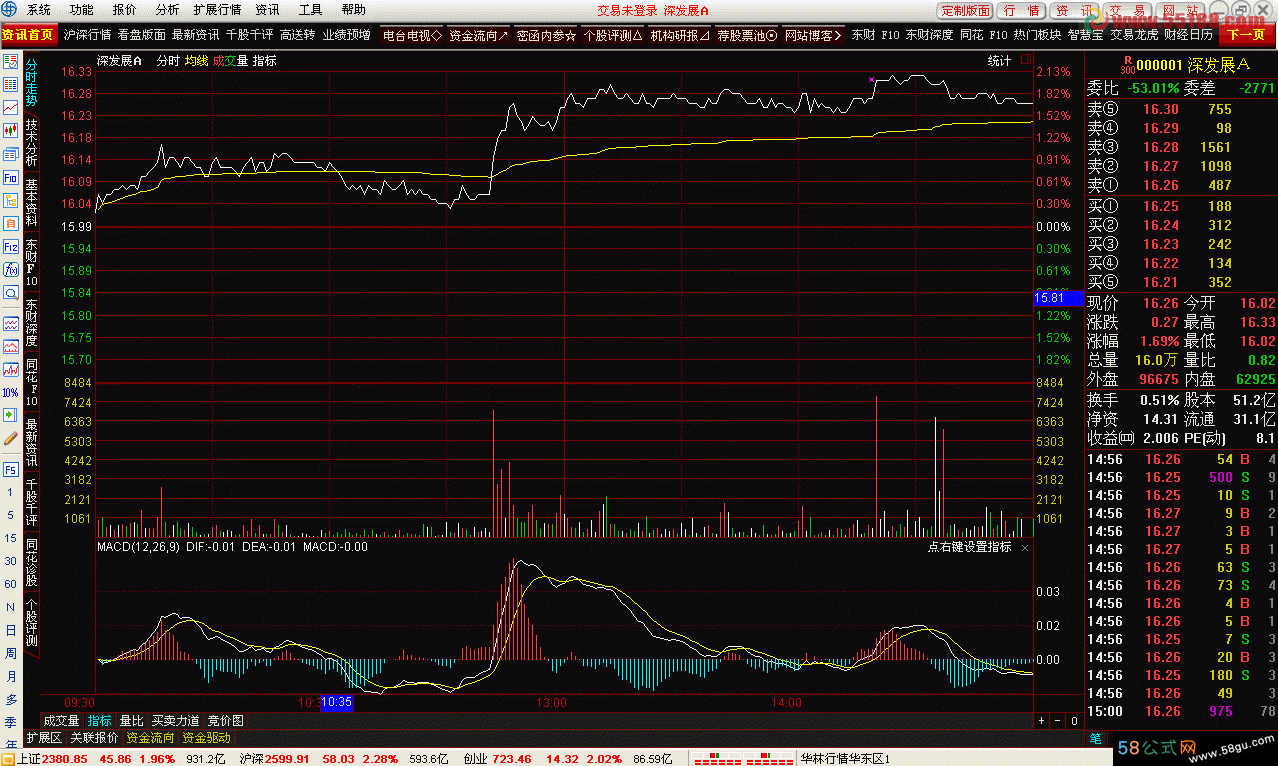
Task: Select the 周 weekly period
Action: (x=11, y=653)
